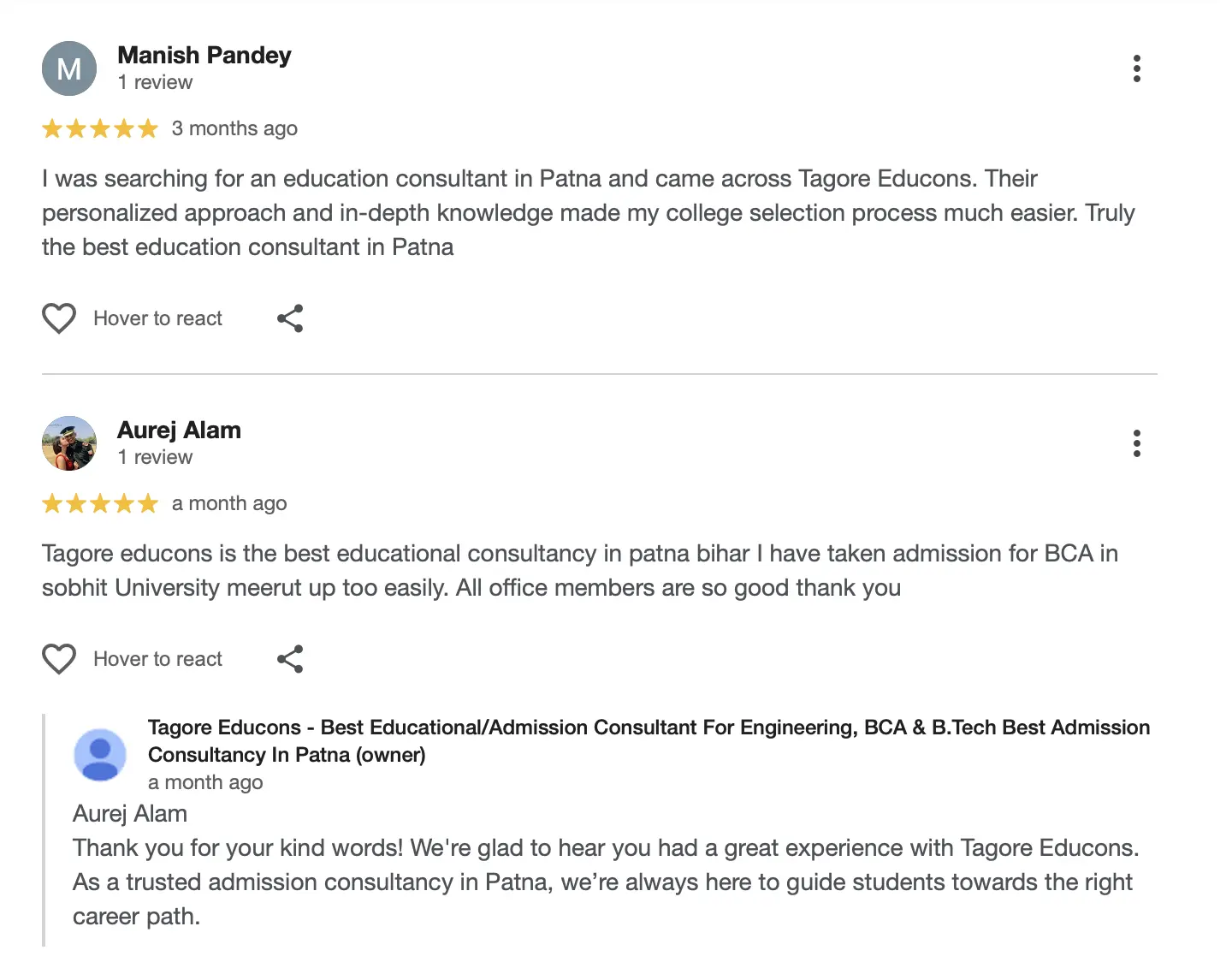Click Manish Pandey's gray M avatar
Screen dimensions: 1232x974
coord(69,68)
